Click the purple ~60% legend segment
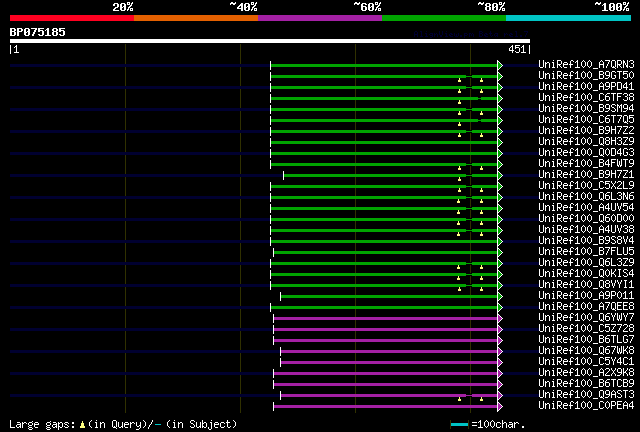This screenshot has width=640, height=432. click(x=320, y=18)
